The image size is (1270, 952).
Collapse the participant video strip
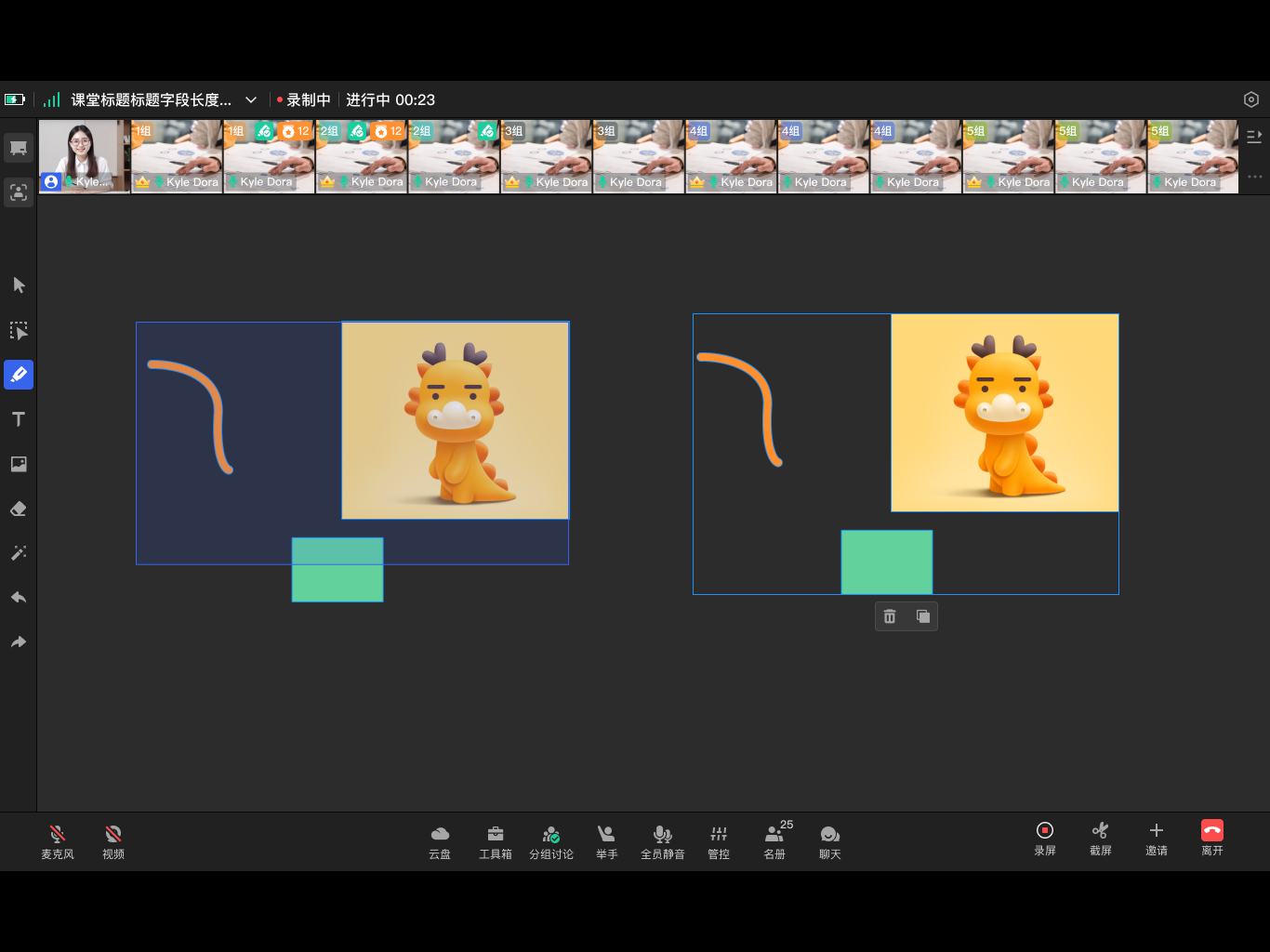[x=1254, y=137]
